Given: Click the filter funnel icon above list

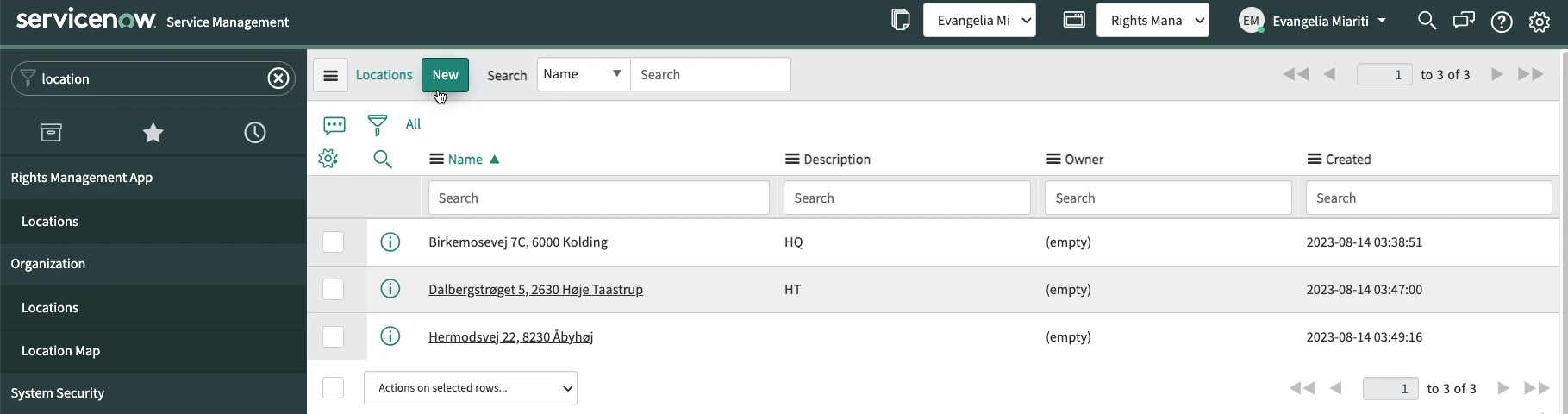Looking at the screenshot, I should (x=377, y=125).
